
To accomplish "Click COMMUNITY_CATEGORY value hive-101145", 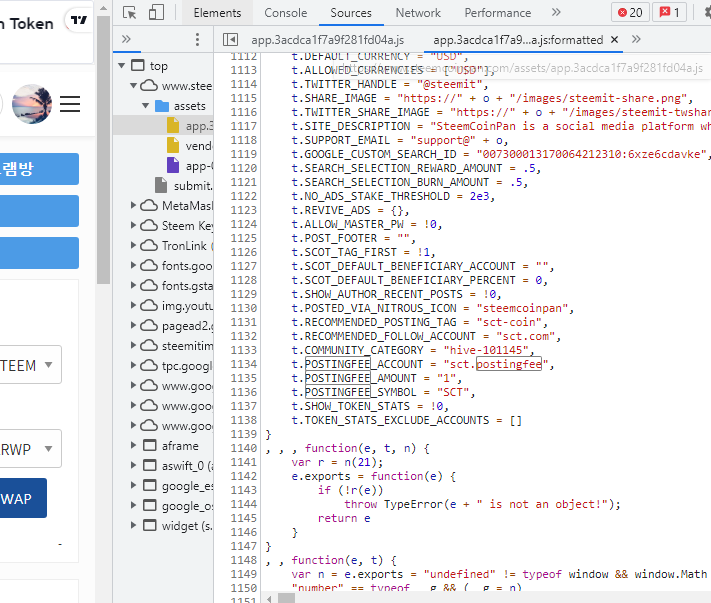I will pos(486,350).
